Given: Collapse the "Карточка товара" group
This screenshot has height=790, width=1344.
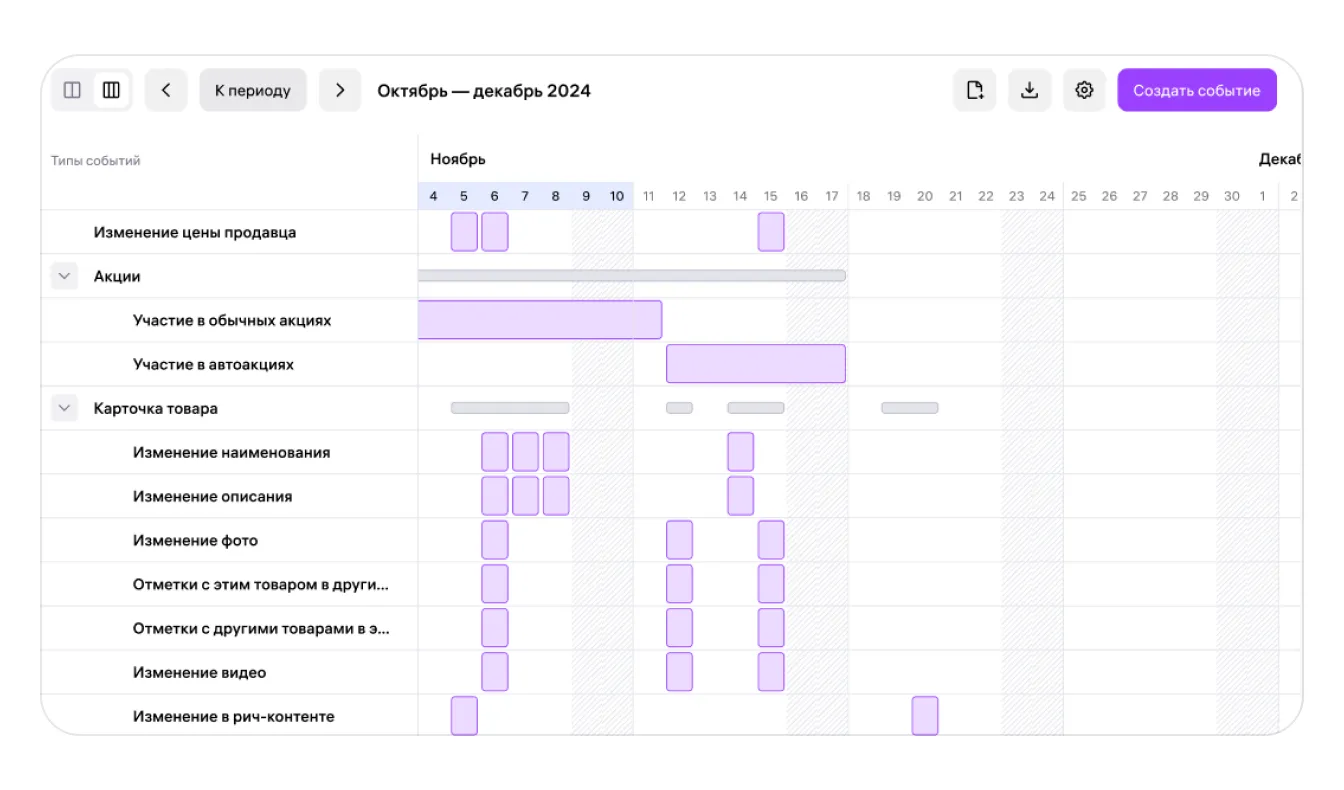Looking at the screenshot, I should [65, 408].
